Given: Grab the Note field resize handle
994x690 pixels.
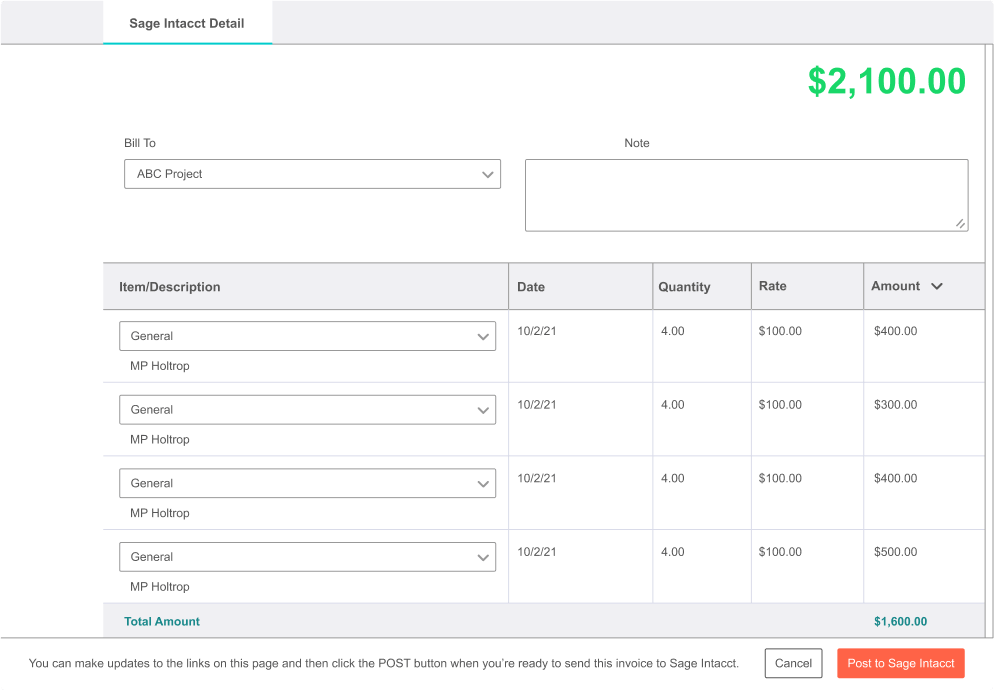Looking at the screenshot, I should [960, 223].
